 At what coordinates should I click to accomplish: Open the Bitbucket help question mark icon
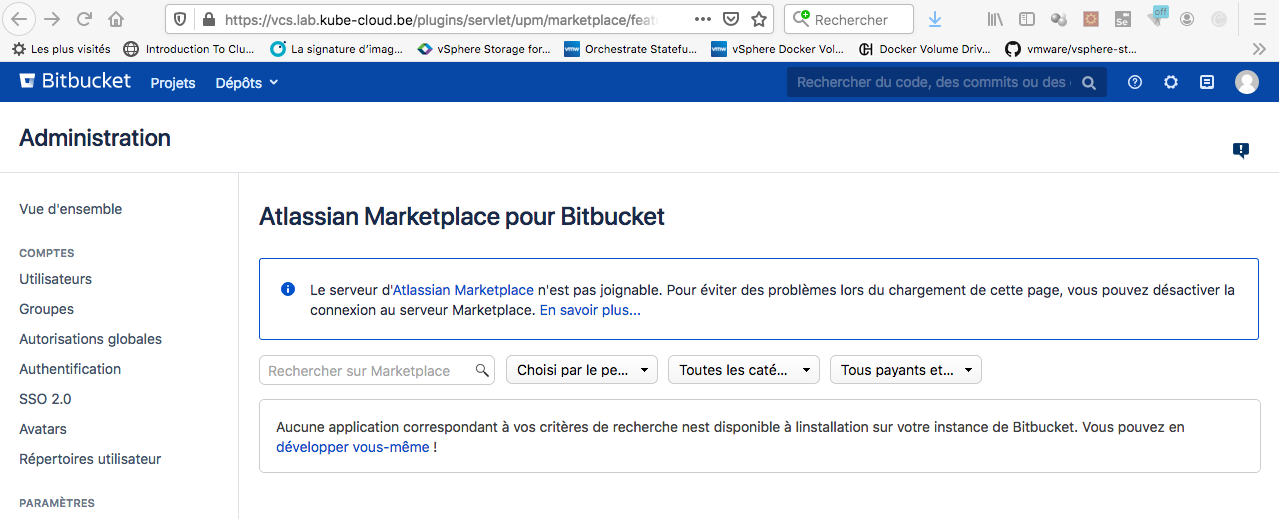(1135, 83)
